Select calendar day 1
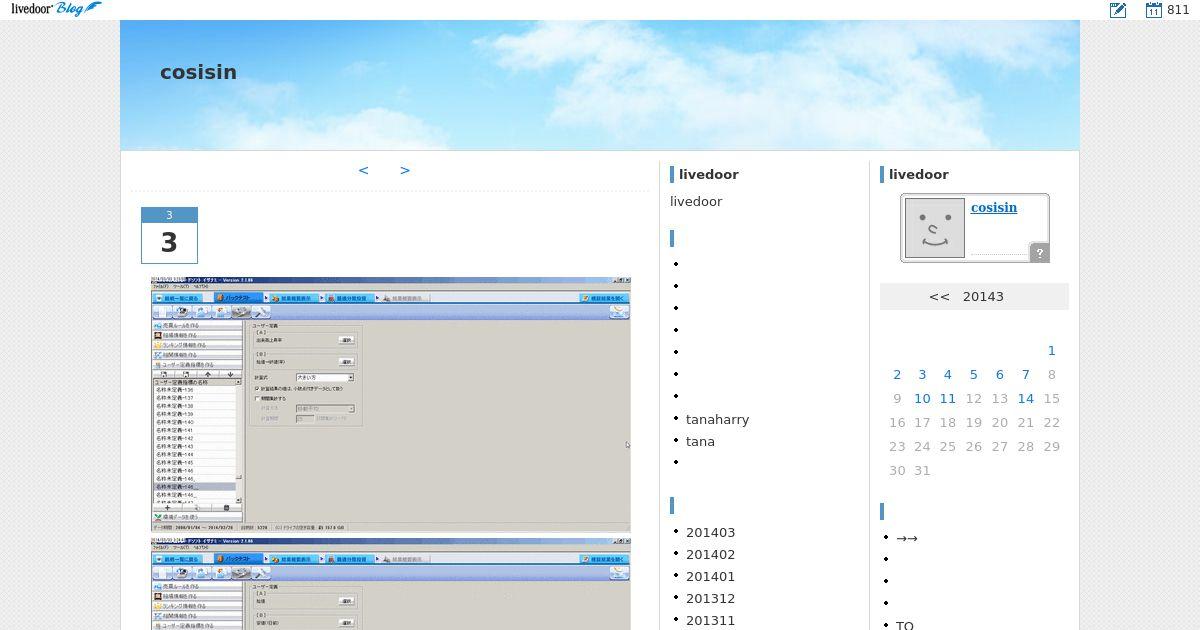 [1051, 350]
